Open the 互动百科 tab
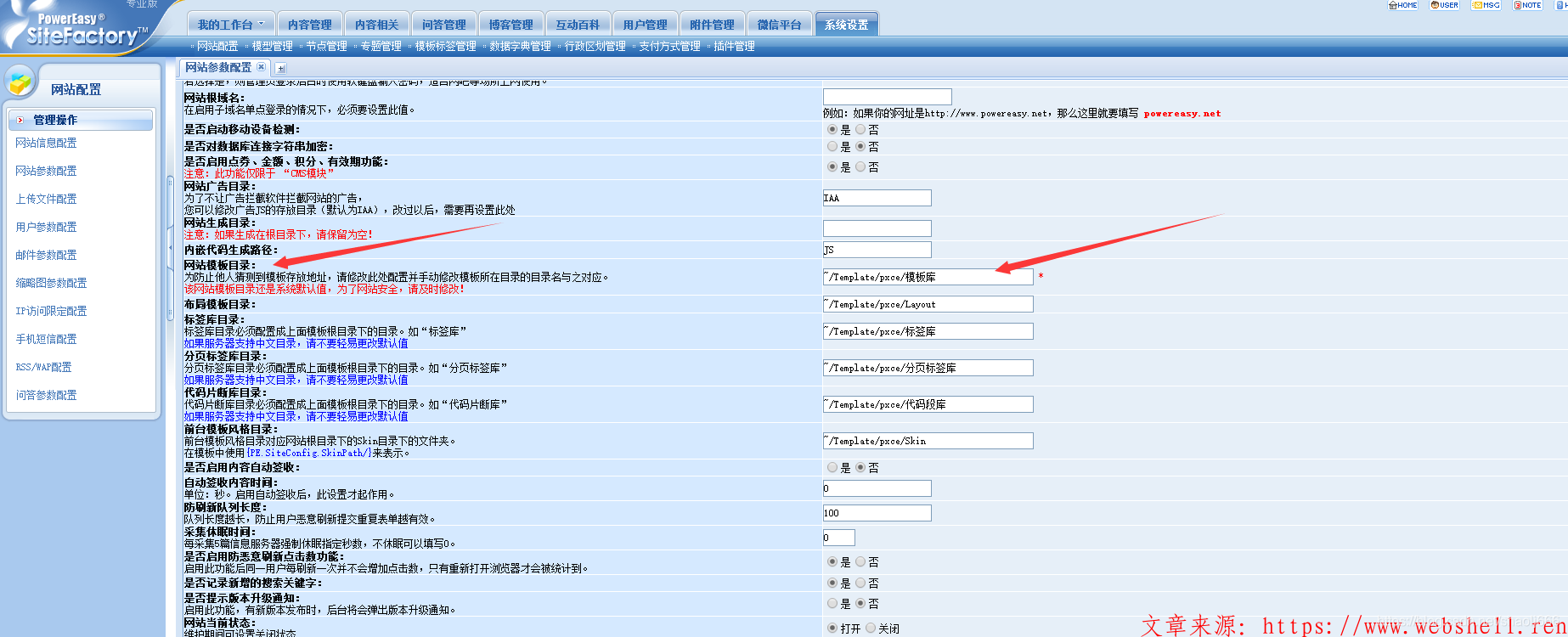1568x637 pixels. 578,25
